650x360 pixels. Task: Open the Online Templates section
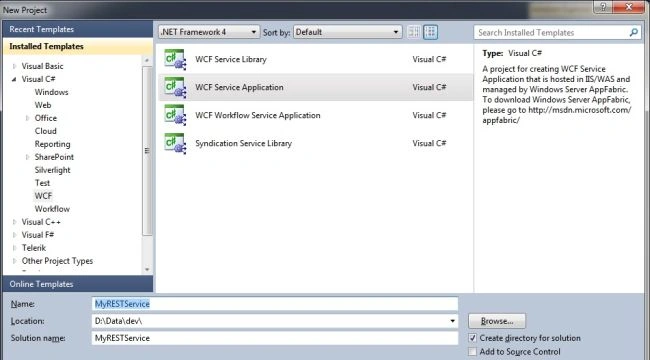[78, 284]
